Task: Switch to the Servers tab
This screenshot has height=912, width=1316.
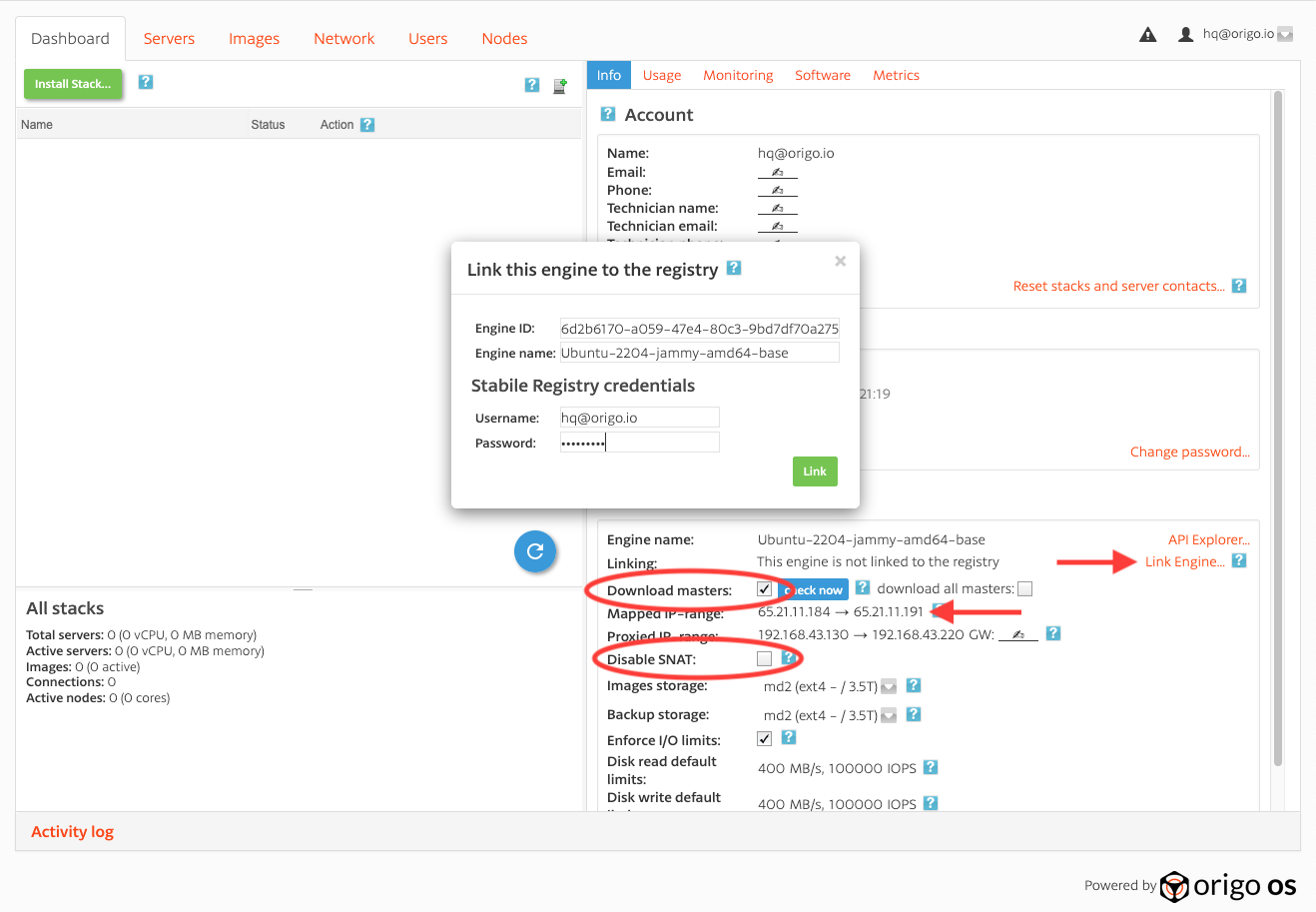Action: coord(169,39)
